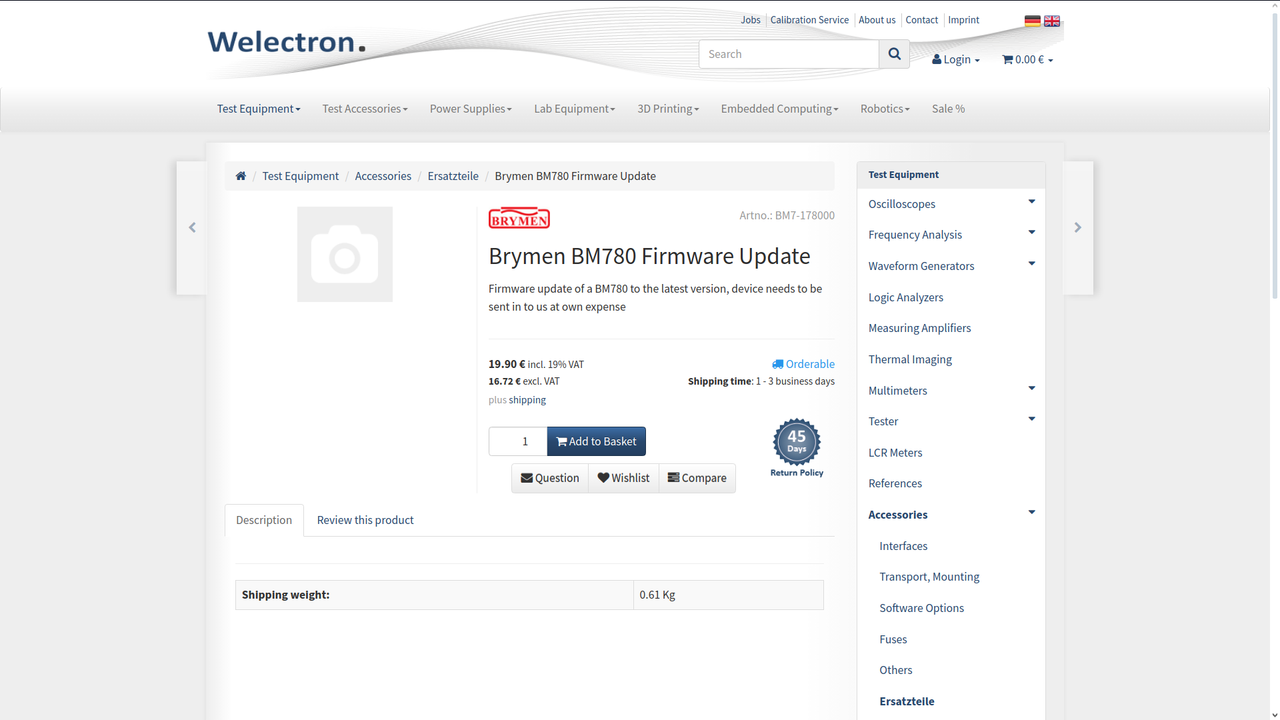Open Fuses sidebar subcategory
The image size is (1280, 720).
pos(893,639)
